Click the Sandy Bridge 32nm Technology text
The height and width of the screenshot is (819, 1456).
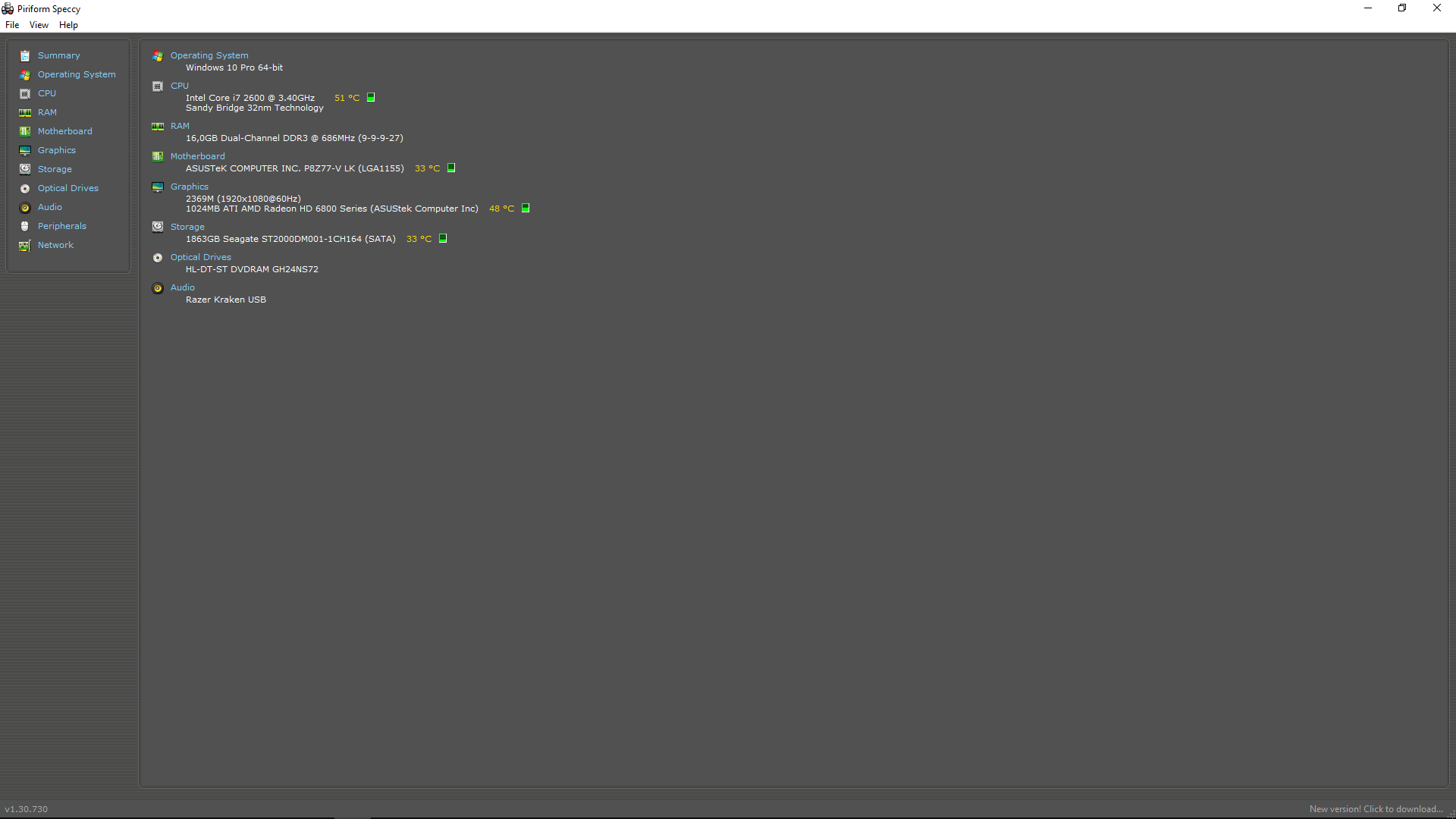255,108
